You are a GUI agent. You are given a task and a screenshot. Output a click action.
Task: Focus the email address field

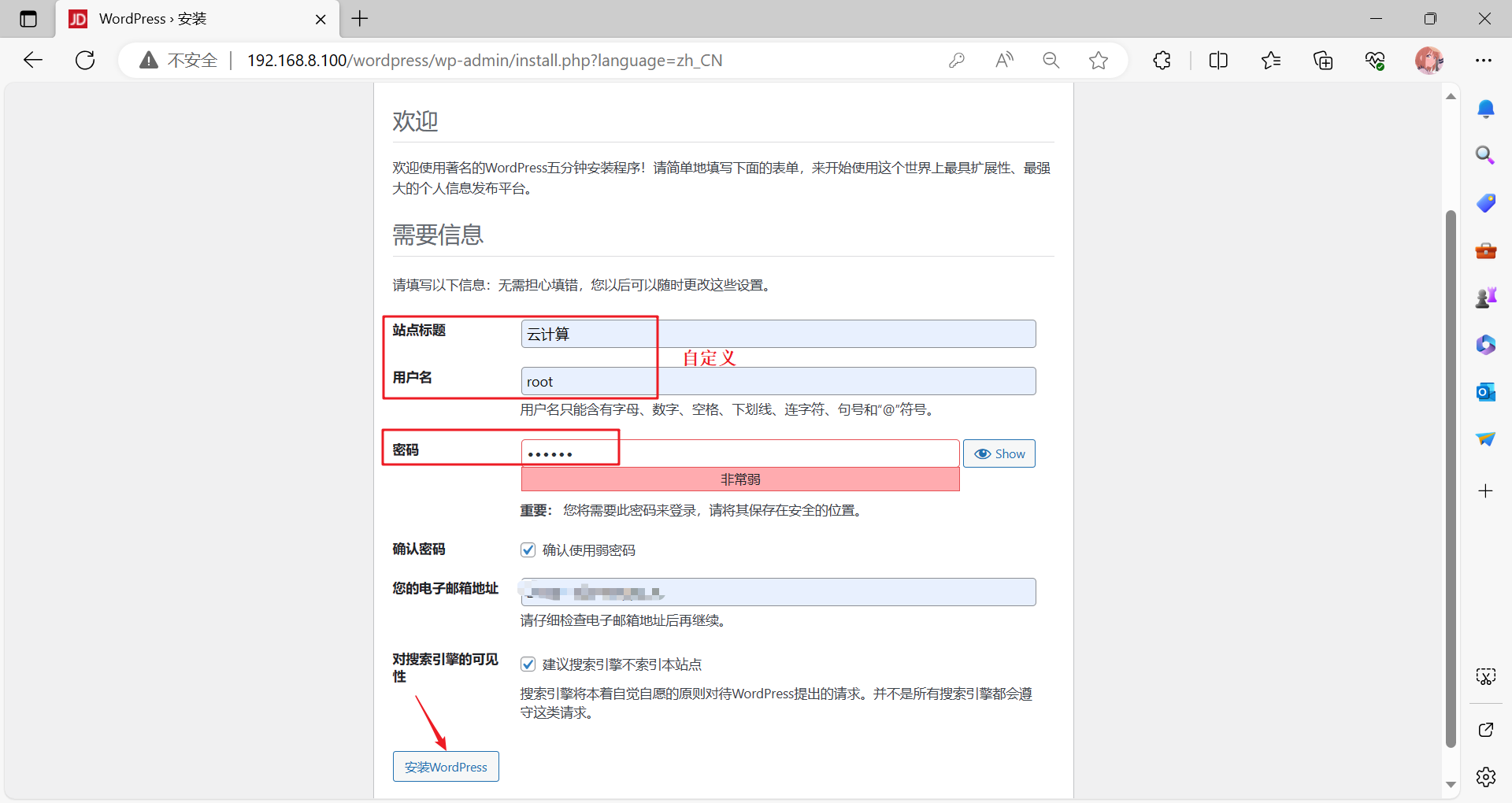[x=778, y=592]
